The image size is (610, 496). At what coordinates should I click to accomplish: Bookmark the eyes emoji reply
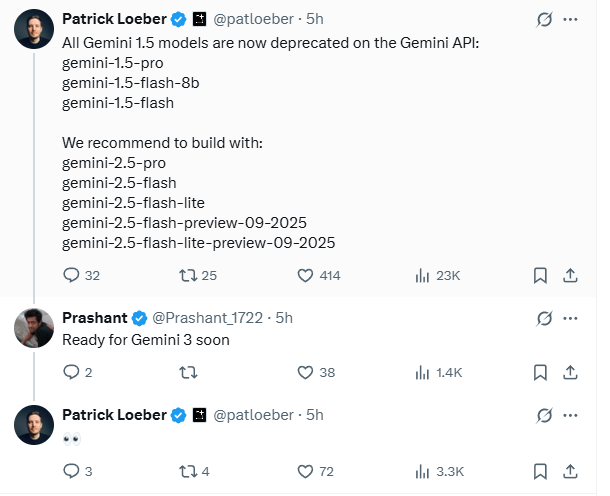click(x=540, y=471)
